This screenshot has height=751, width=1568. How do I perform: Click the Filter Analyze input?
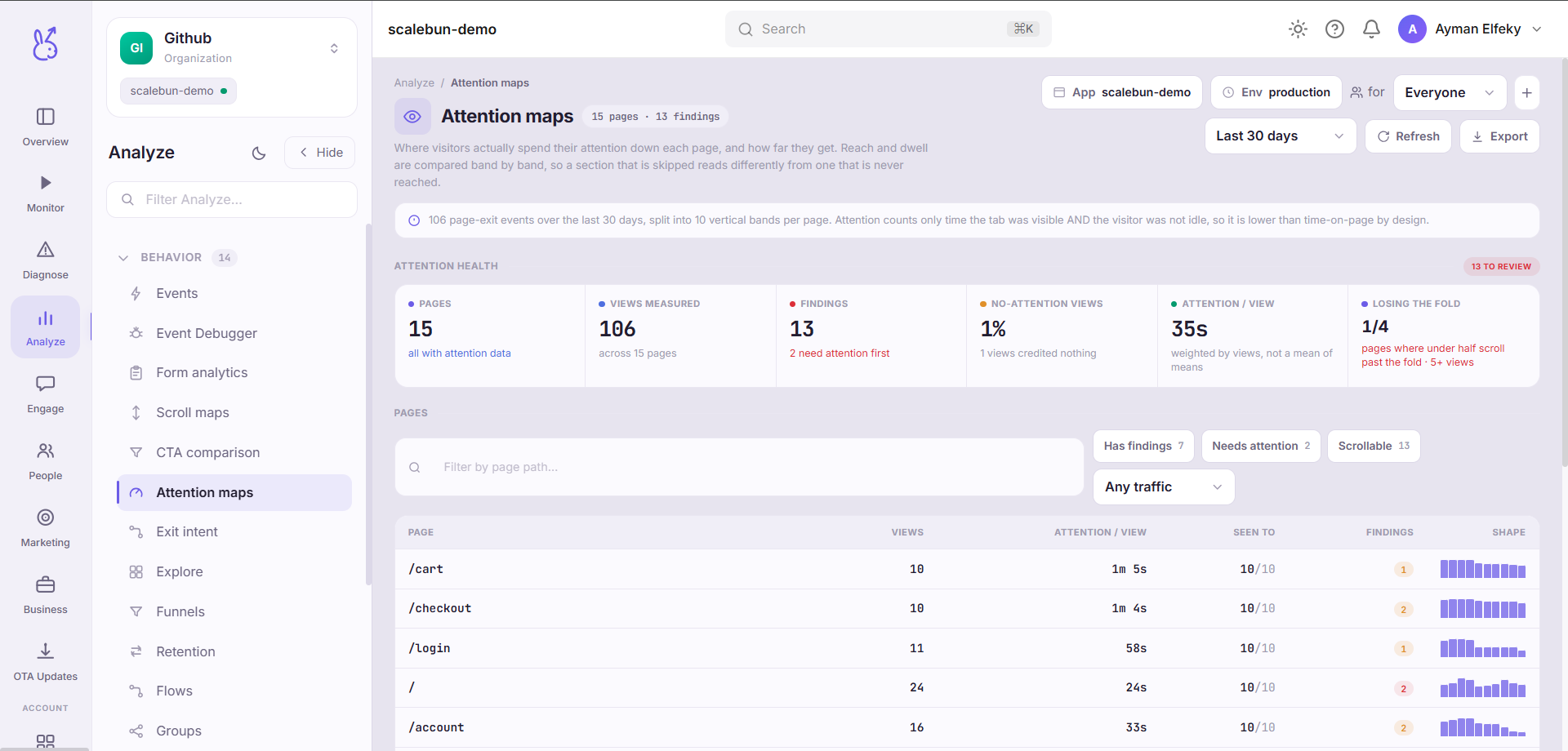pyautogui.click(x=232, y=200)
